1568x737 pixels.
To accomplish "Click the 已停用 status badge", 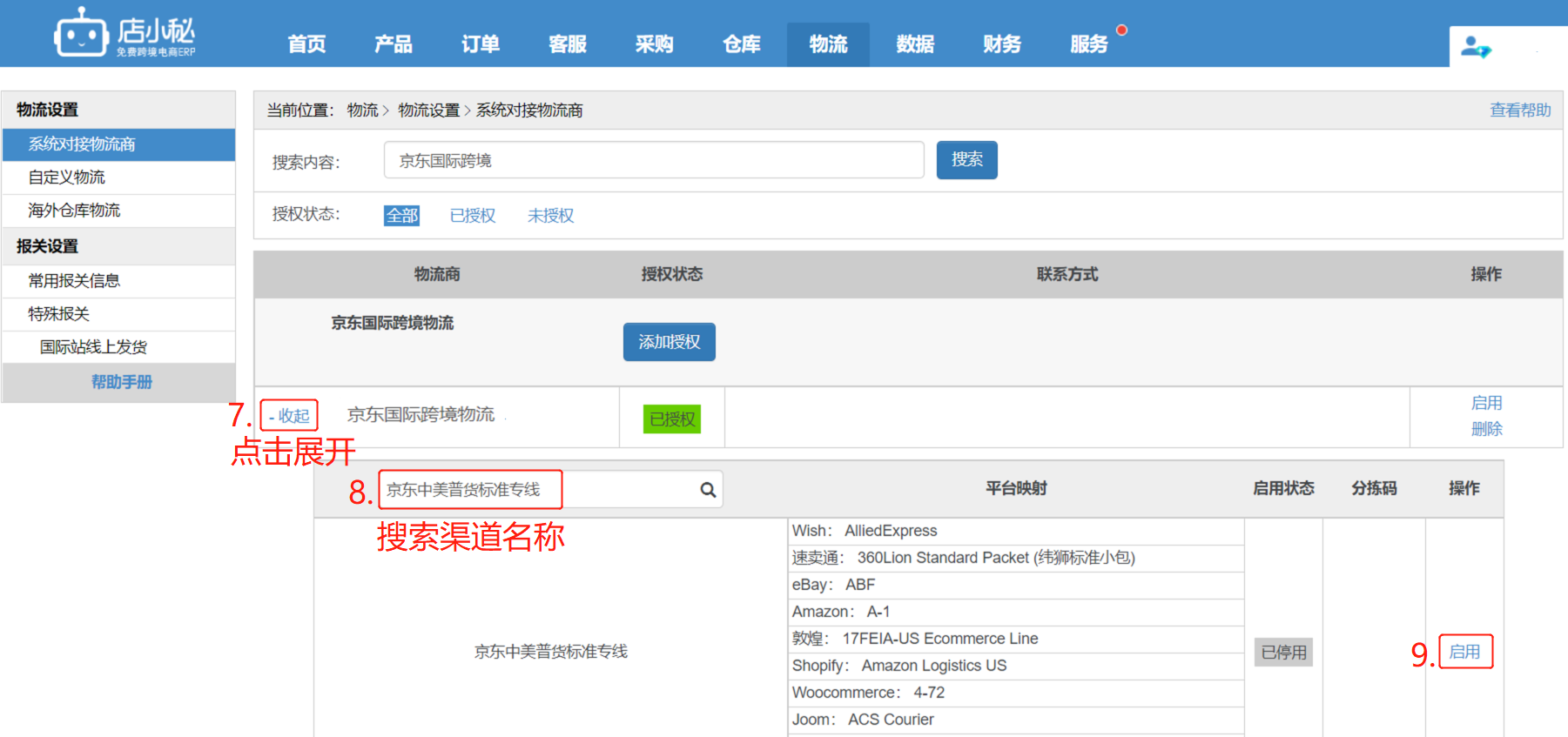I will (x=1283, y=653).
